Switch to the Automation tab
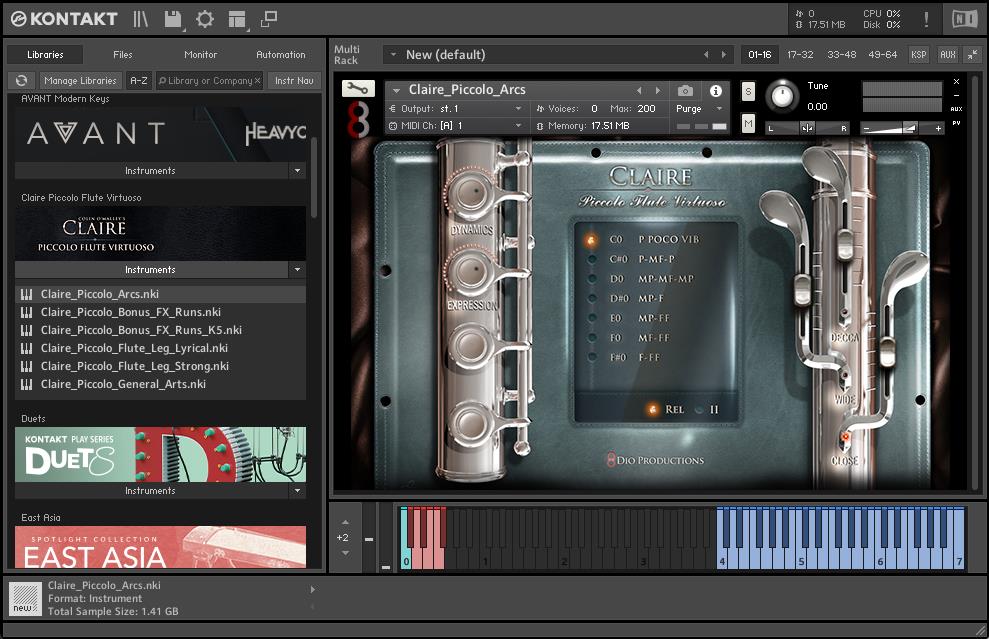 point(281,55)
